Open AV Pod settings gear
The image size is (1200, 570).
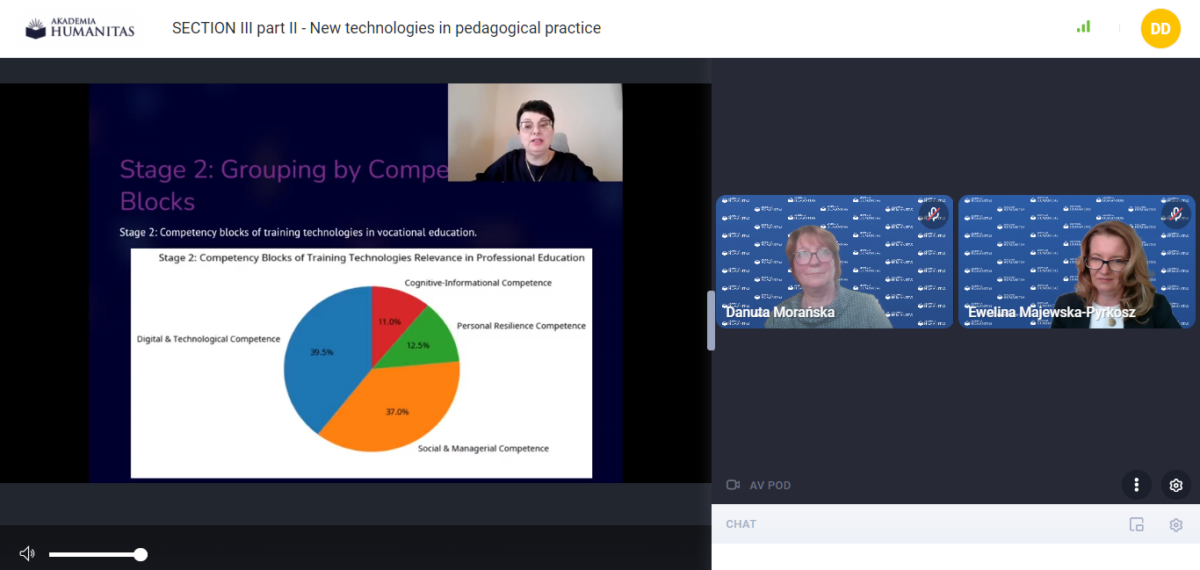point(1176,485)
